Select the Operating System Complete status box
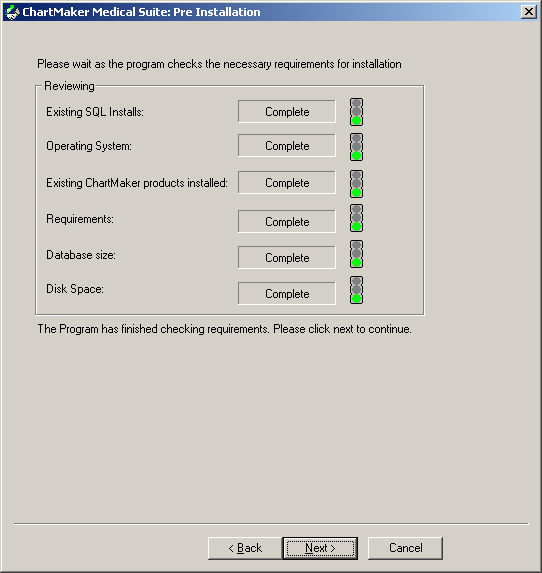Screen dimensions: 542x573 pos(287,145)
